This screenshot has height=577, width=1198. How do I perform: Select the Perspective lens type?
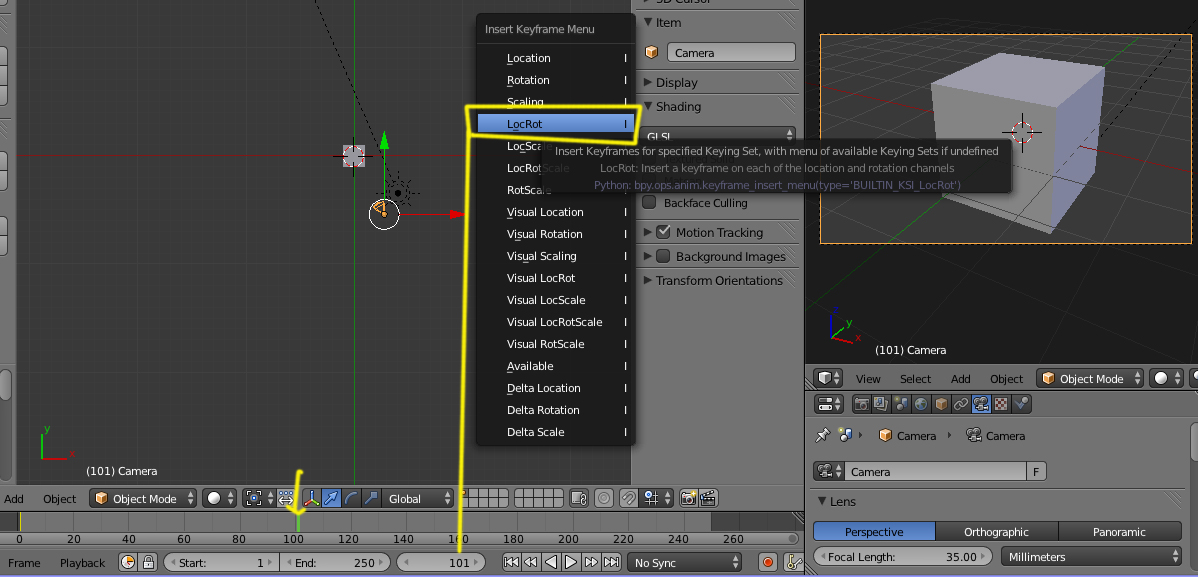click(x=874, y=532)
